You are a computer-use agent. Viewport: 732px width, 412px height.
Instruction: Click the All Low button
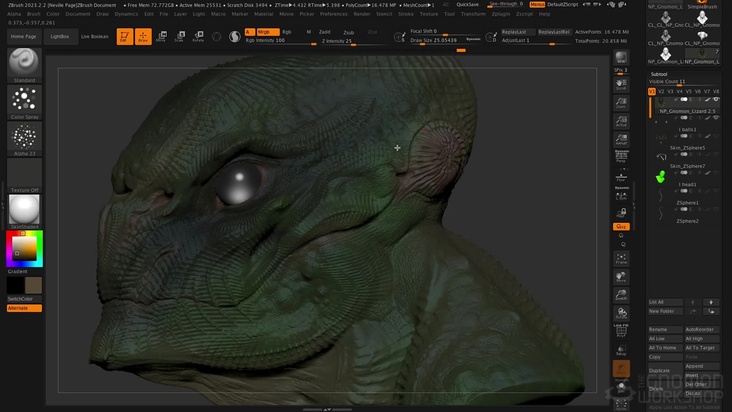665,339
